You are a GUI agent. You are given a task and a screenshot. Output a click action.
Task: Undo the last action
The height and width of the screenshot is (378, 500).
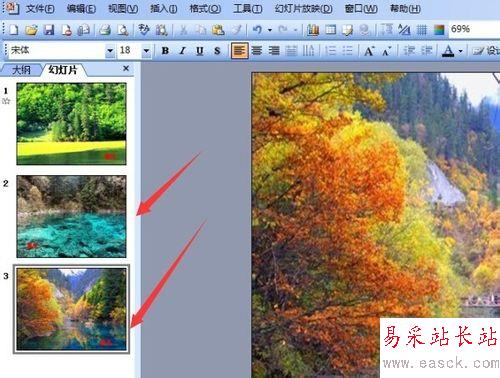(257, 30)
